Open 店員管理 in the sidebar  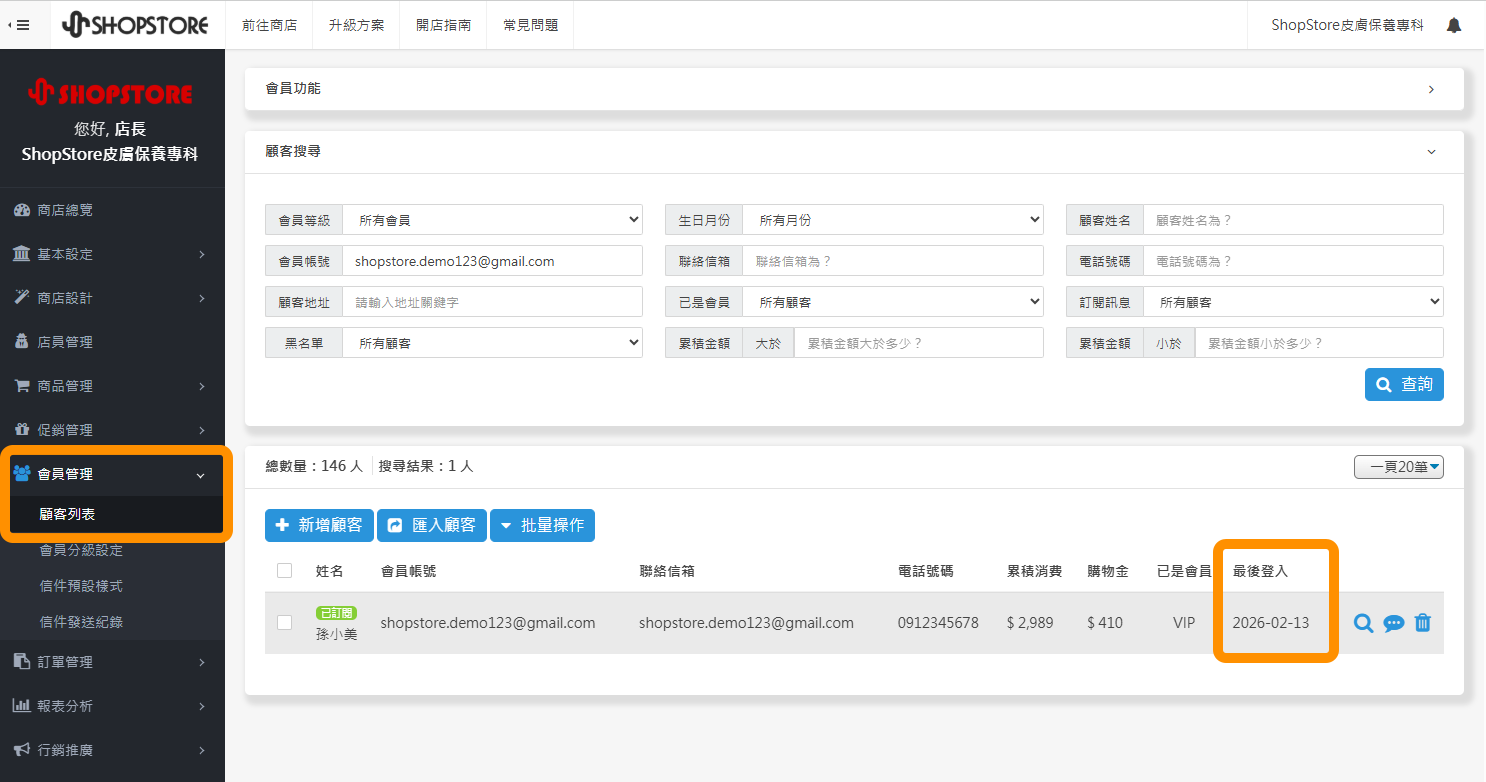(65, 342)
